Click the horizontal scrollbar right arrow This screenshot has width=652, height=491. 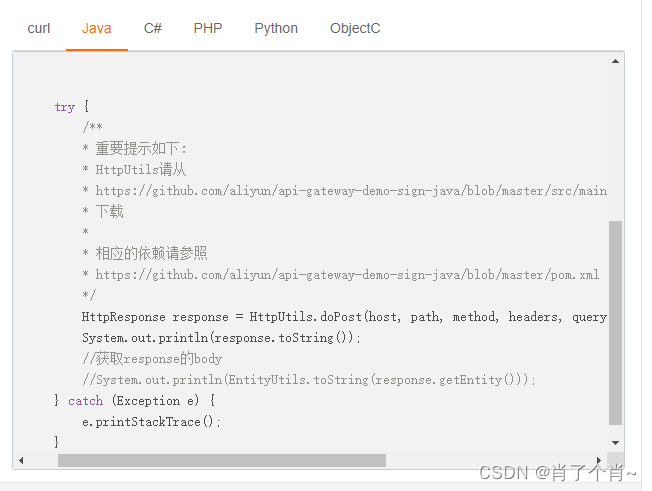coord(599,460)
